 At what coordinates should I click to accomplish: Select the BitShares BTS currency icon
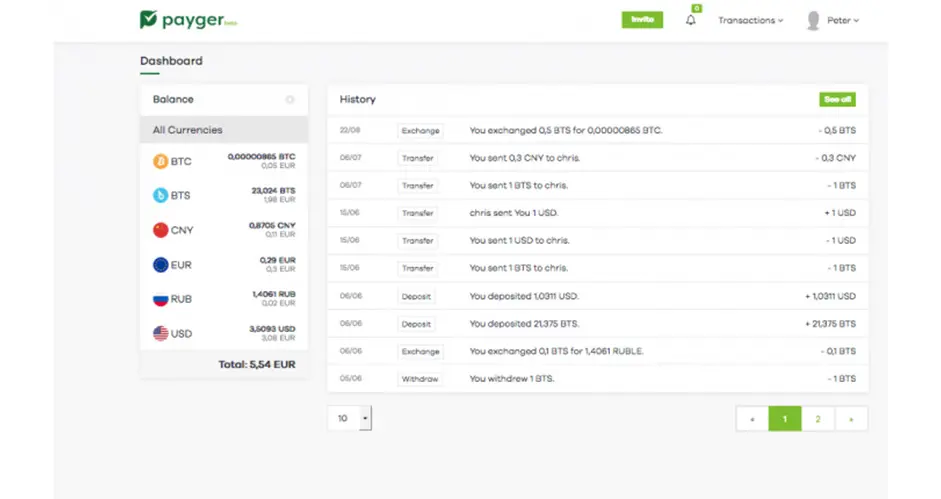tap(160, 196)
